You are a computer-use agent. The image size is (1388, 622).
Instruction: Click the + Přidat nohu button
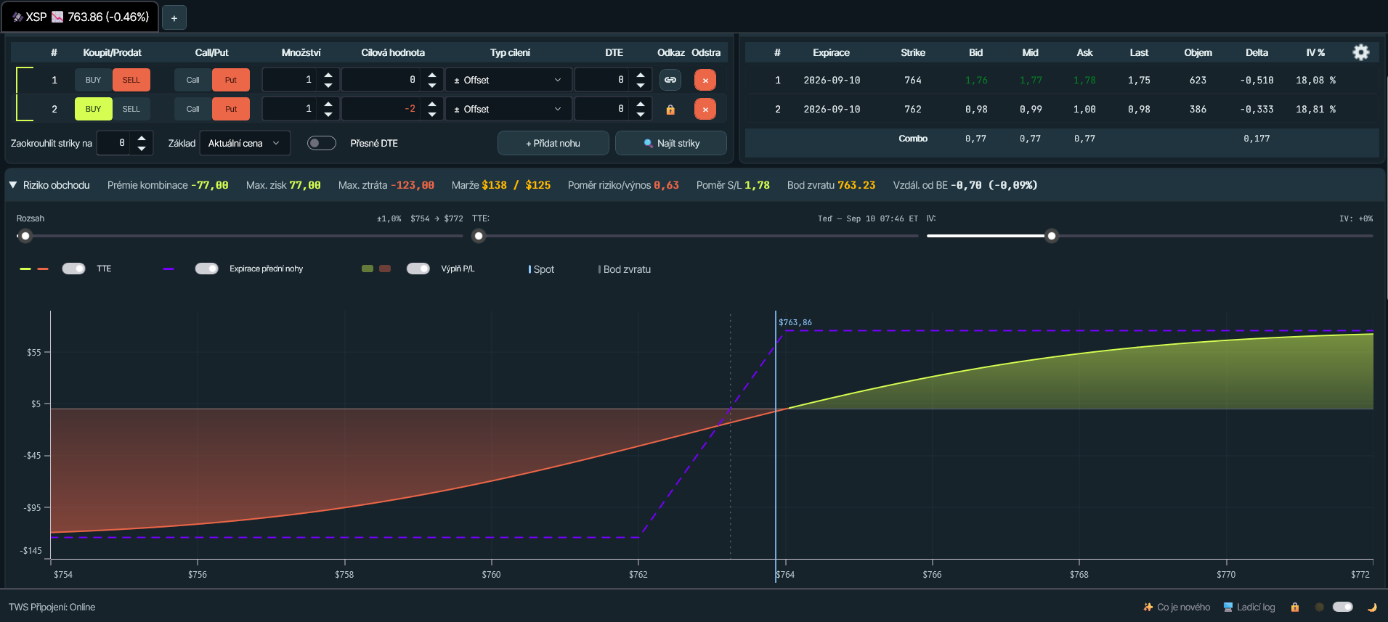pos(553,143)
